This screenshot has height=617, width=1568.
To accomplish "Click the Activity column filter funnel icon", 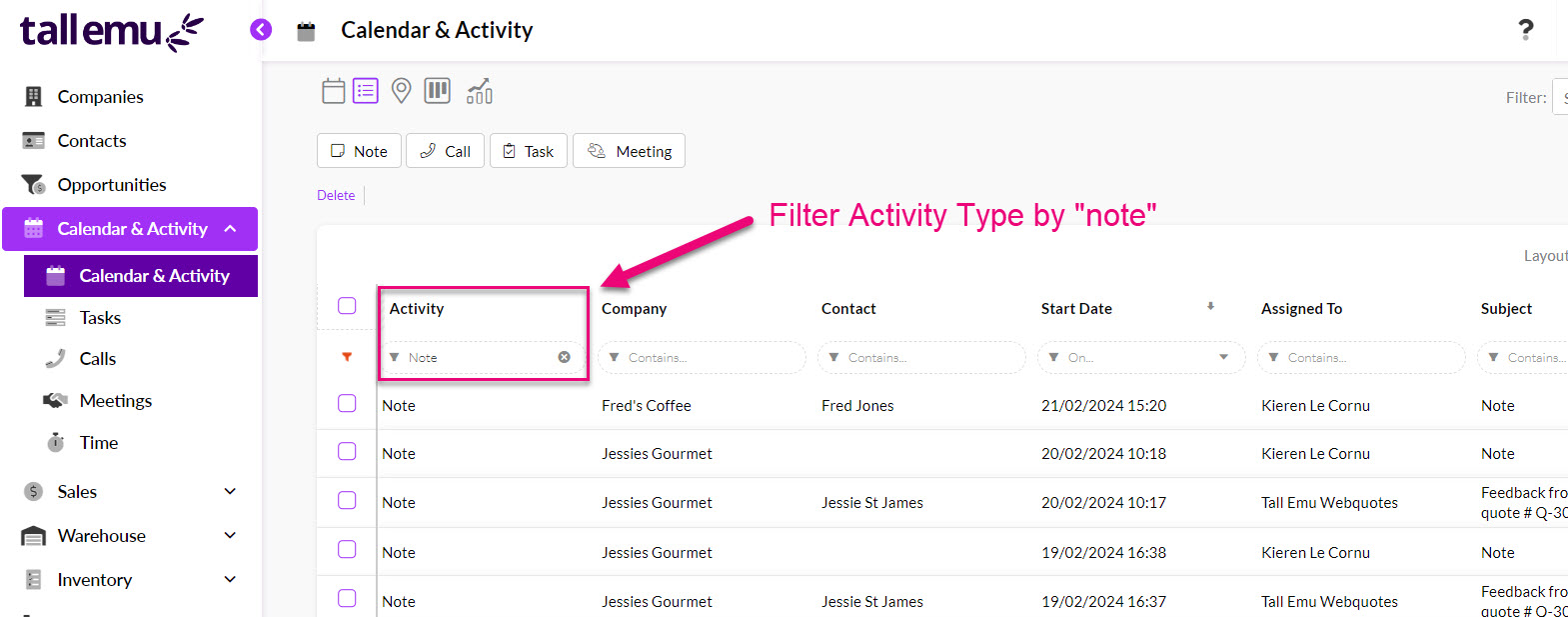I will click(394, 357).
